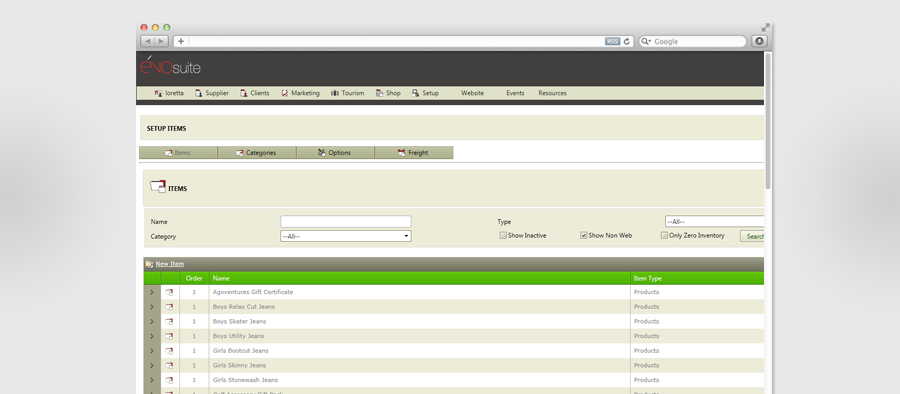Enable Only Zero Inventory checkbox
The height and width of the screenshot is (394, 900).
pos(664,235)
